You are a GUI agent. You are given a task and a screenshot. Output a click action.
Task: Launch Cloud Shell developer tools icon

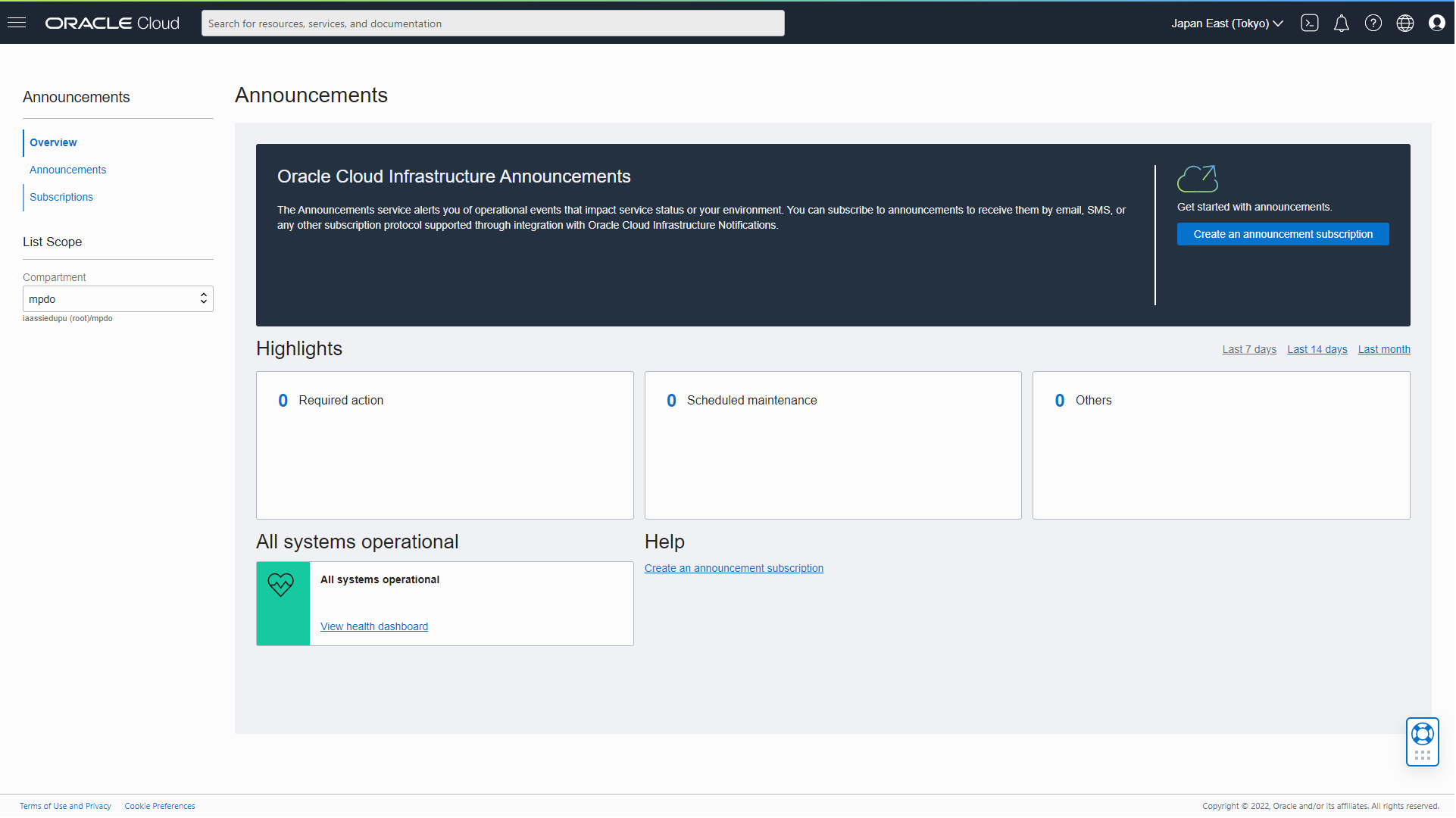[x=1311, y=23]
